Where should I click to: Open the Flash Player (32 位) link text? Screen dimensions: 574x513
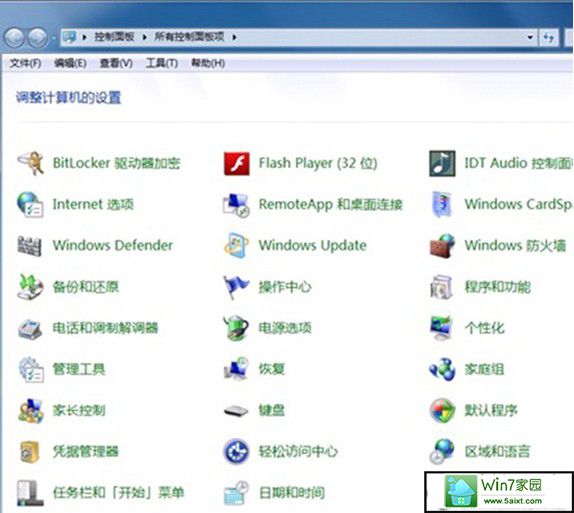pyautogui.click(x=318, y=163)
